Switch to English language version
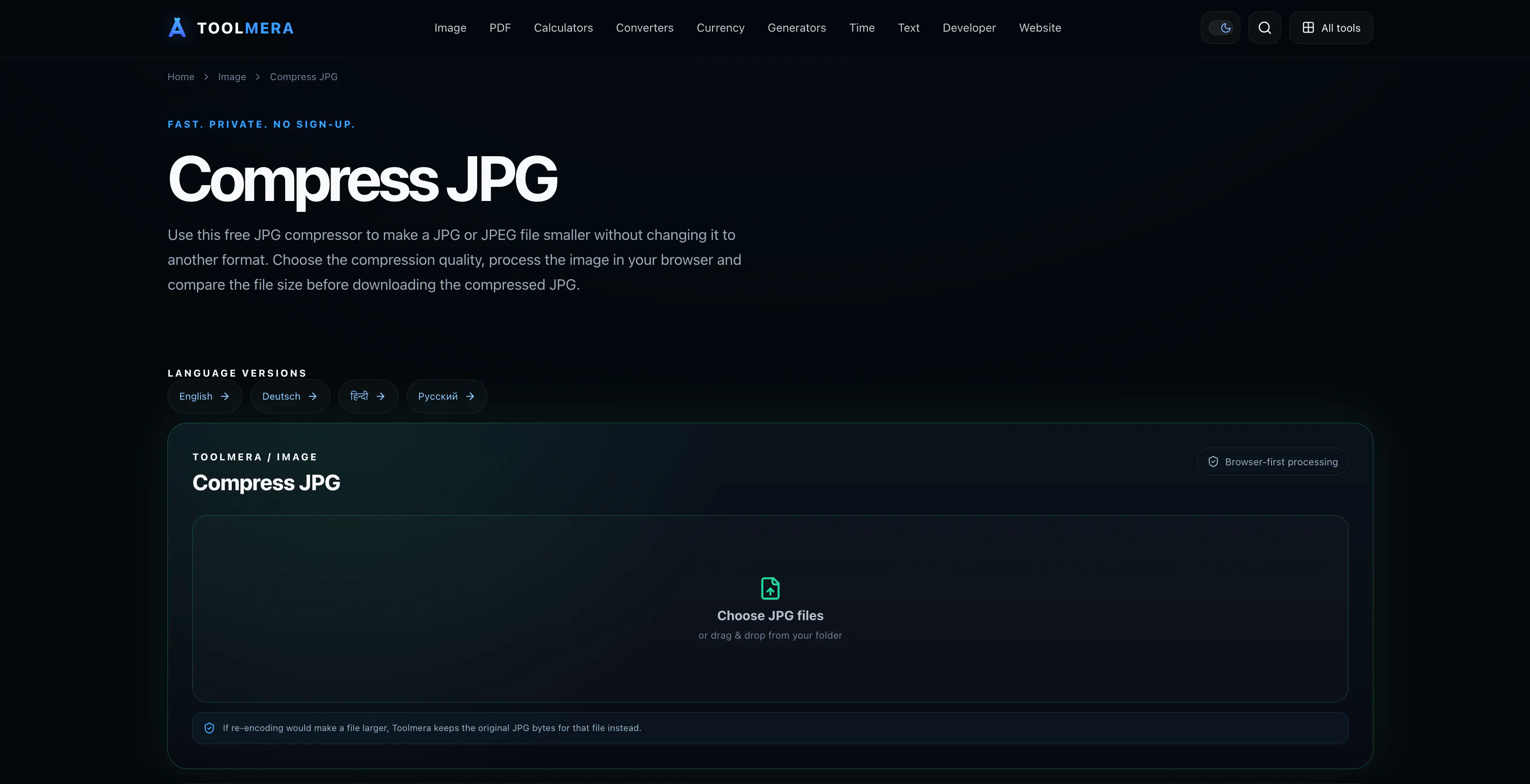The height and width of the screenshot is (784, 1530). pos(204,396)
